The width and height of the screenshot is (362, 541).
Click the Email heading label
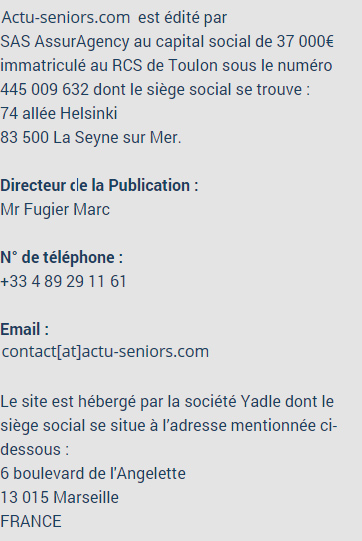coord(25,329)
